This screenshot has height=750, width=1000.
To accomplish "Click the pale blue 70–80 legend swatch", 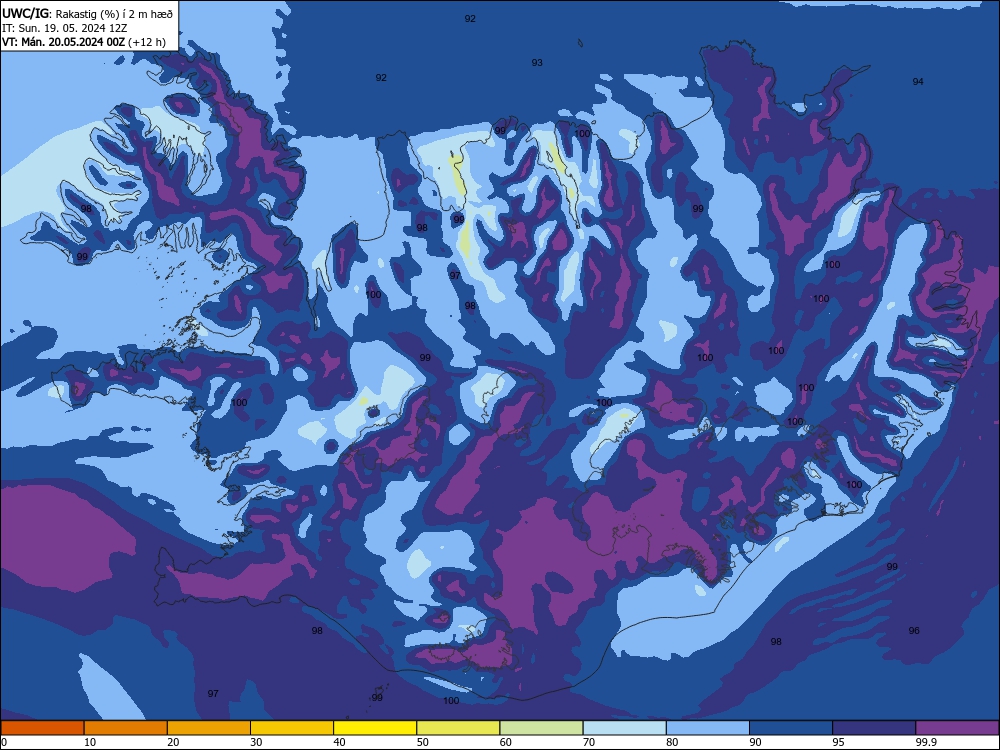I will [x=625, y=728].
